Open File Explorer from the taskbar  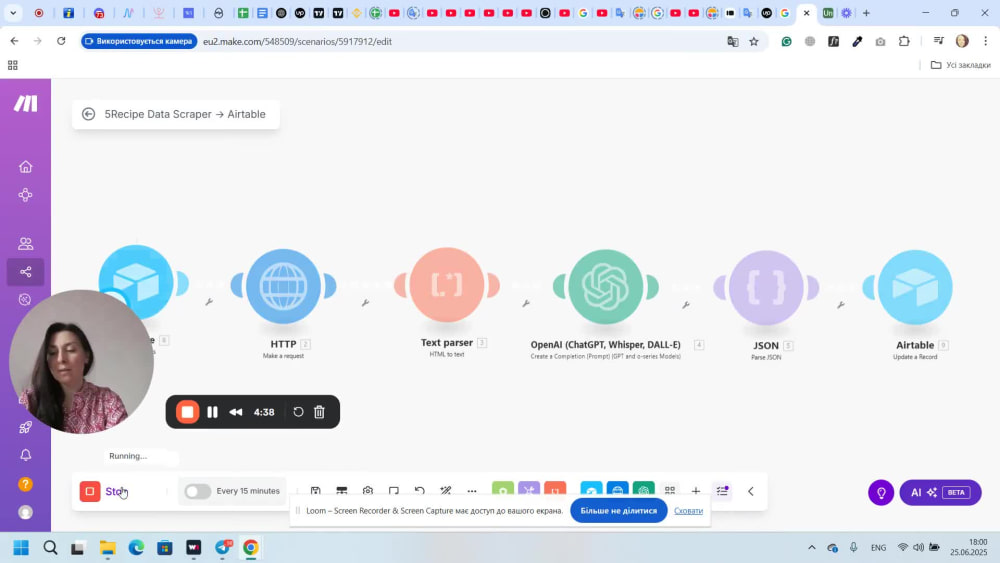point(107,548)
